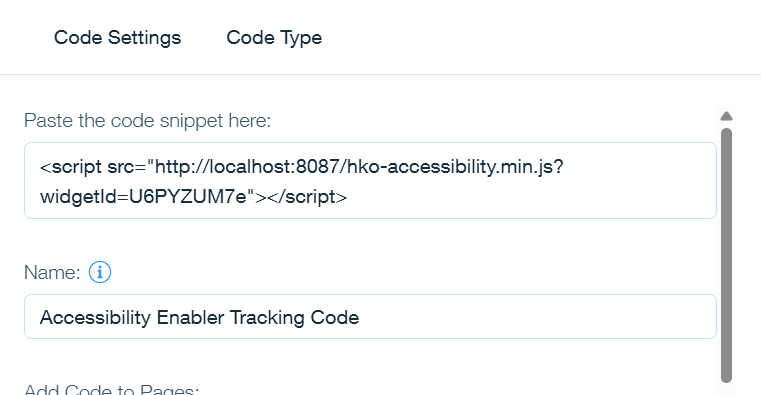Place cursor on '<script src=' in snippet
Viewport: 761px width, 395px height.
(x=93, y=167)
